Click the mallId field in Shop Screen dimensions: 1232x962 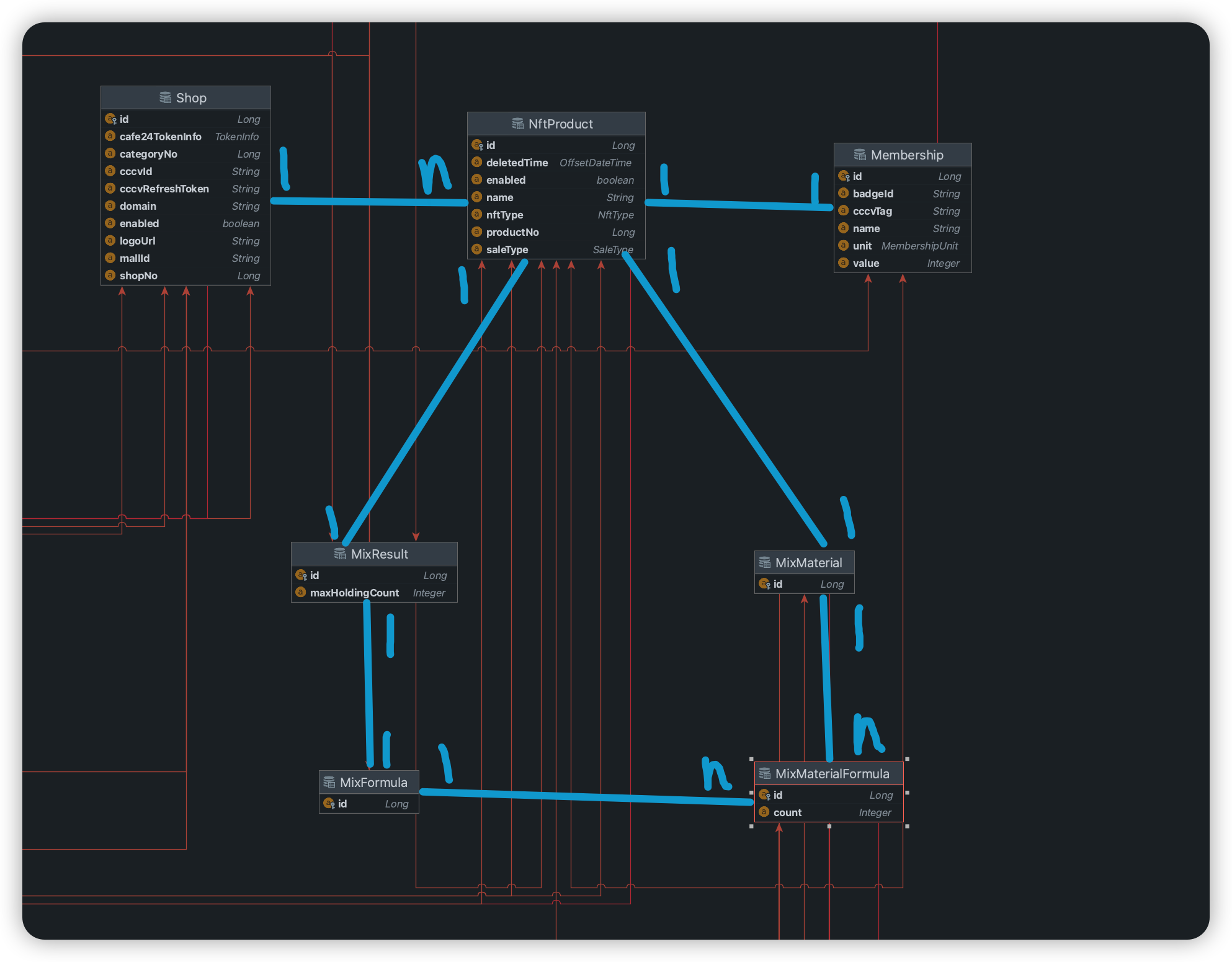185,258
